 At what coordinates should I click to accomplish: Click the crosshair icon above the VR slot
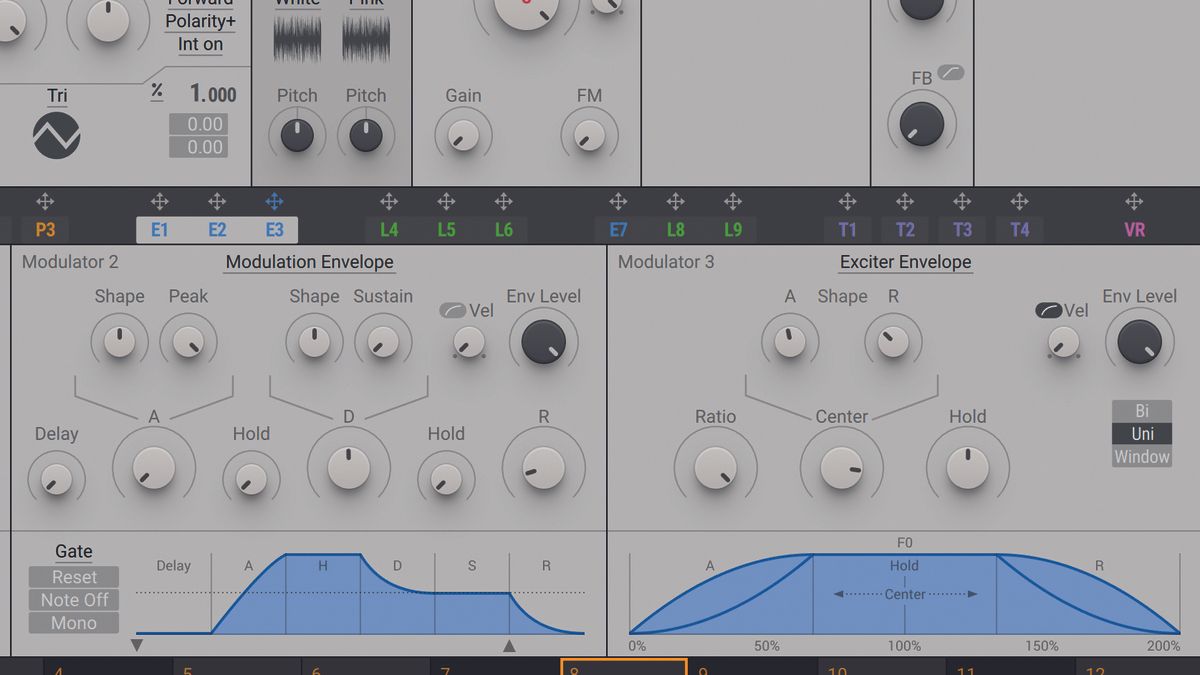pyautogui.click(x=1134, y=200)
